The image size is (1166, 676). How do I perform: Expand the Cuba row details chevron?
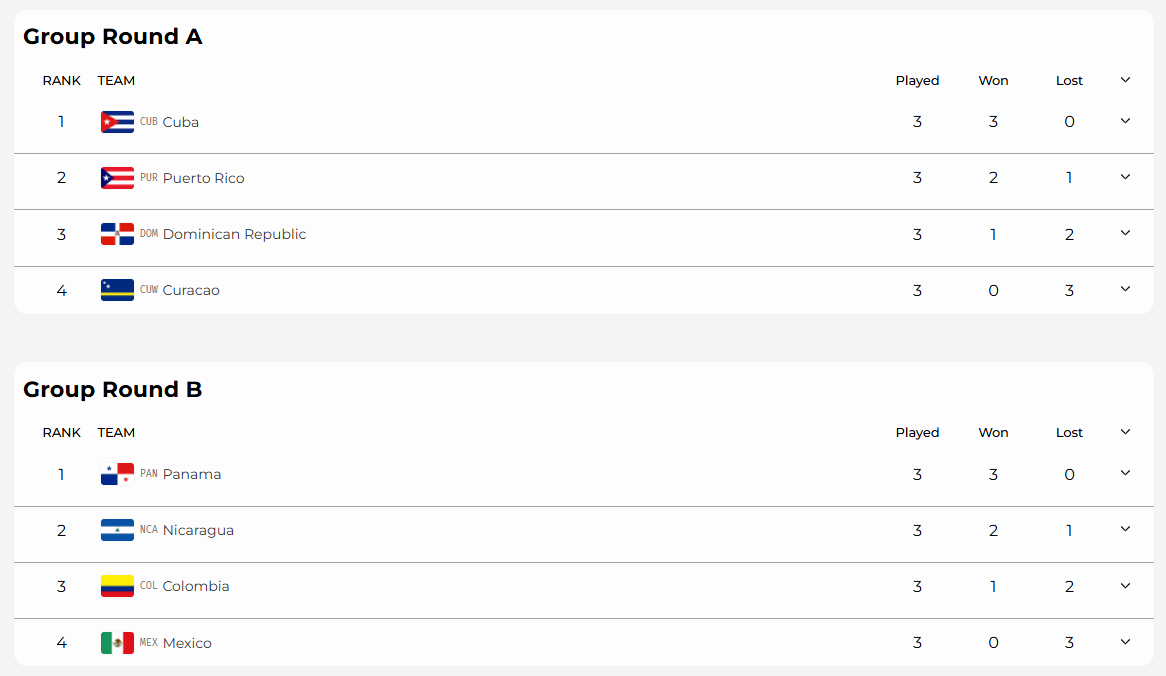(1125, 121)
